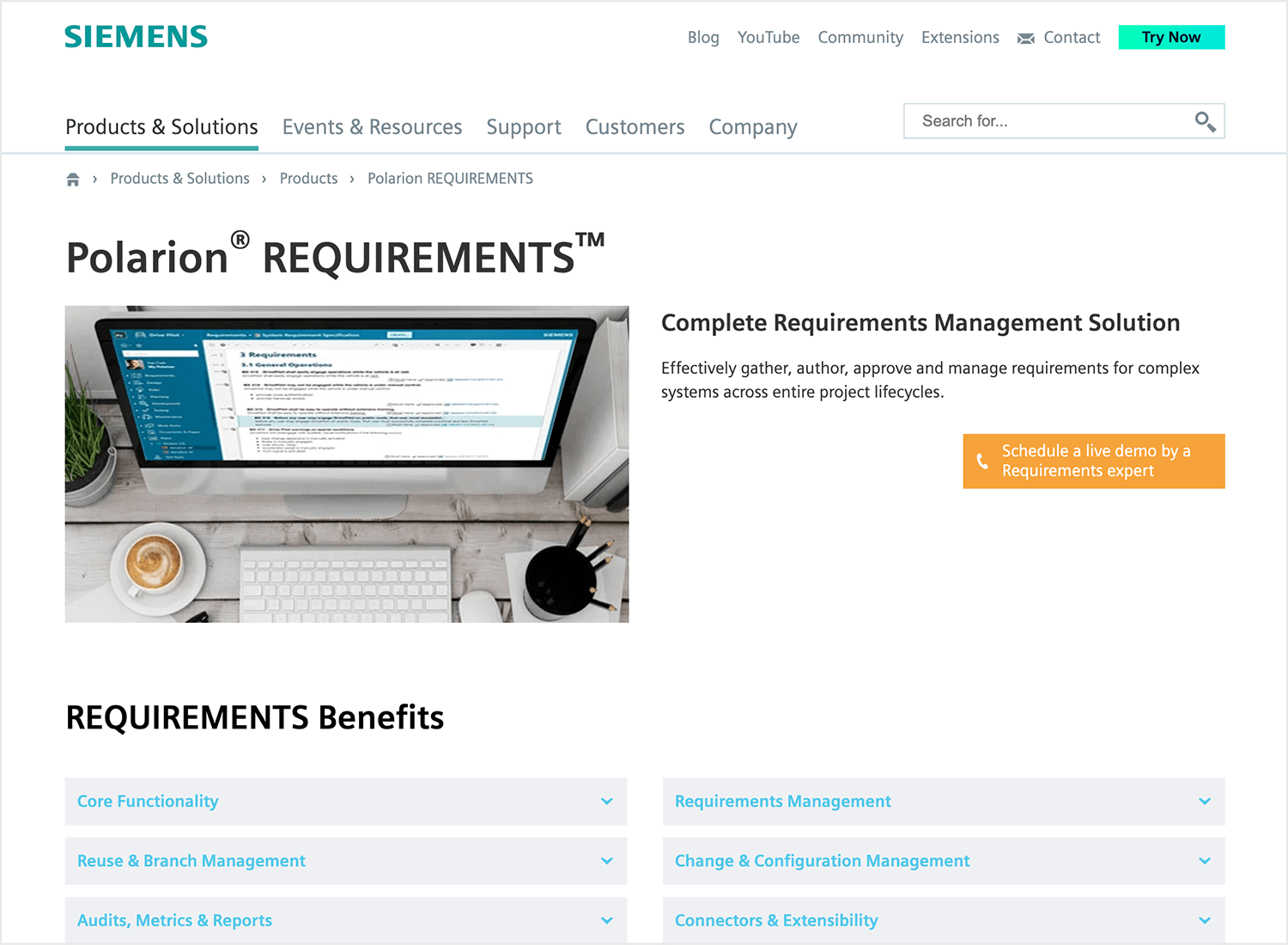Screen dimensions: 1288x945
Task: Open the Company menu
Action: pyautogui.click(x=753, y=127)
